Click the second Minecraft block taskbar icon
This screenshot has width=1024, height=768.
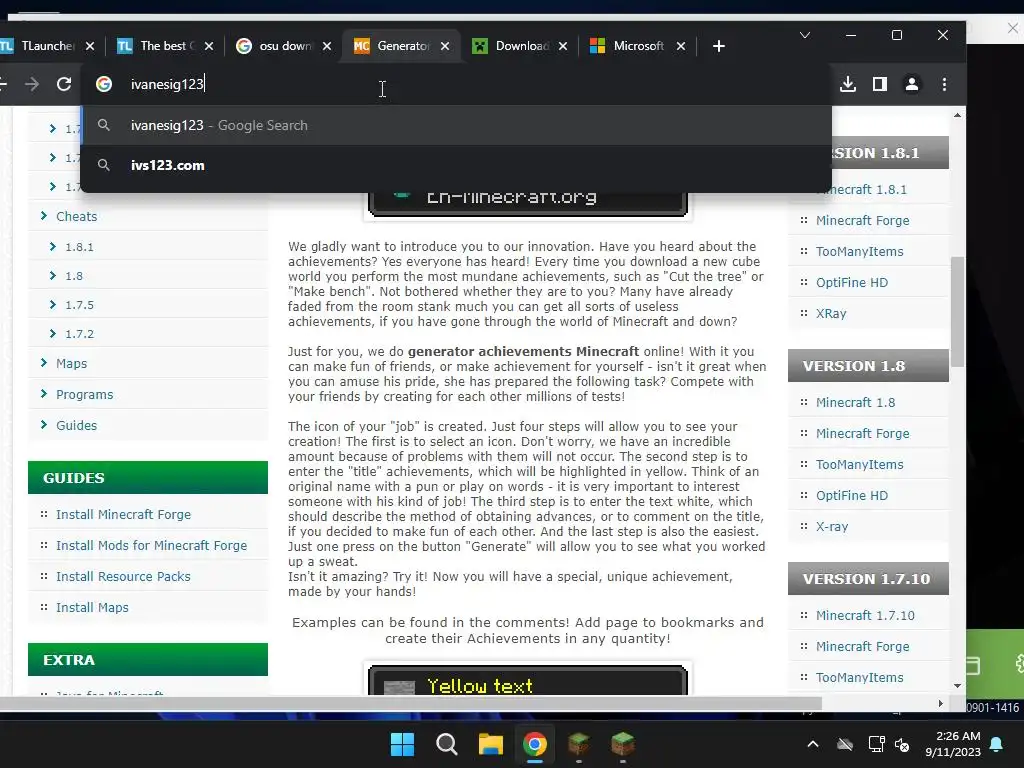[x=622, y=744]
